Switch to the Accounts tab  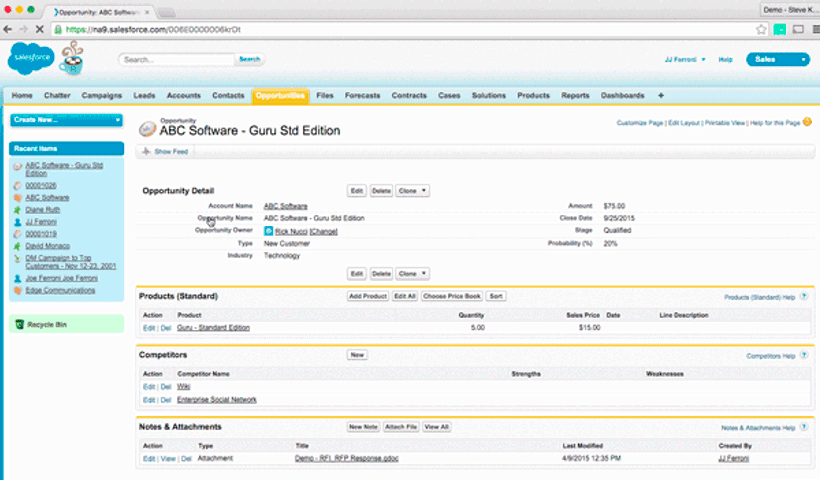(x=183, y=95)
